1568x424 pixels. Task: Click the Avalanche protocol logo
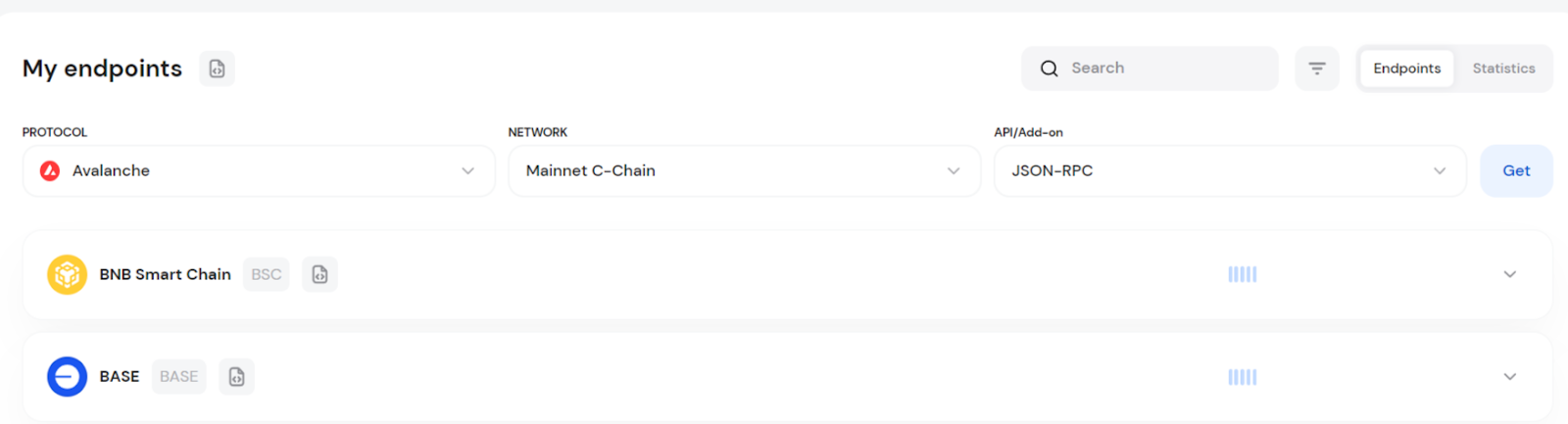point(50,171)
